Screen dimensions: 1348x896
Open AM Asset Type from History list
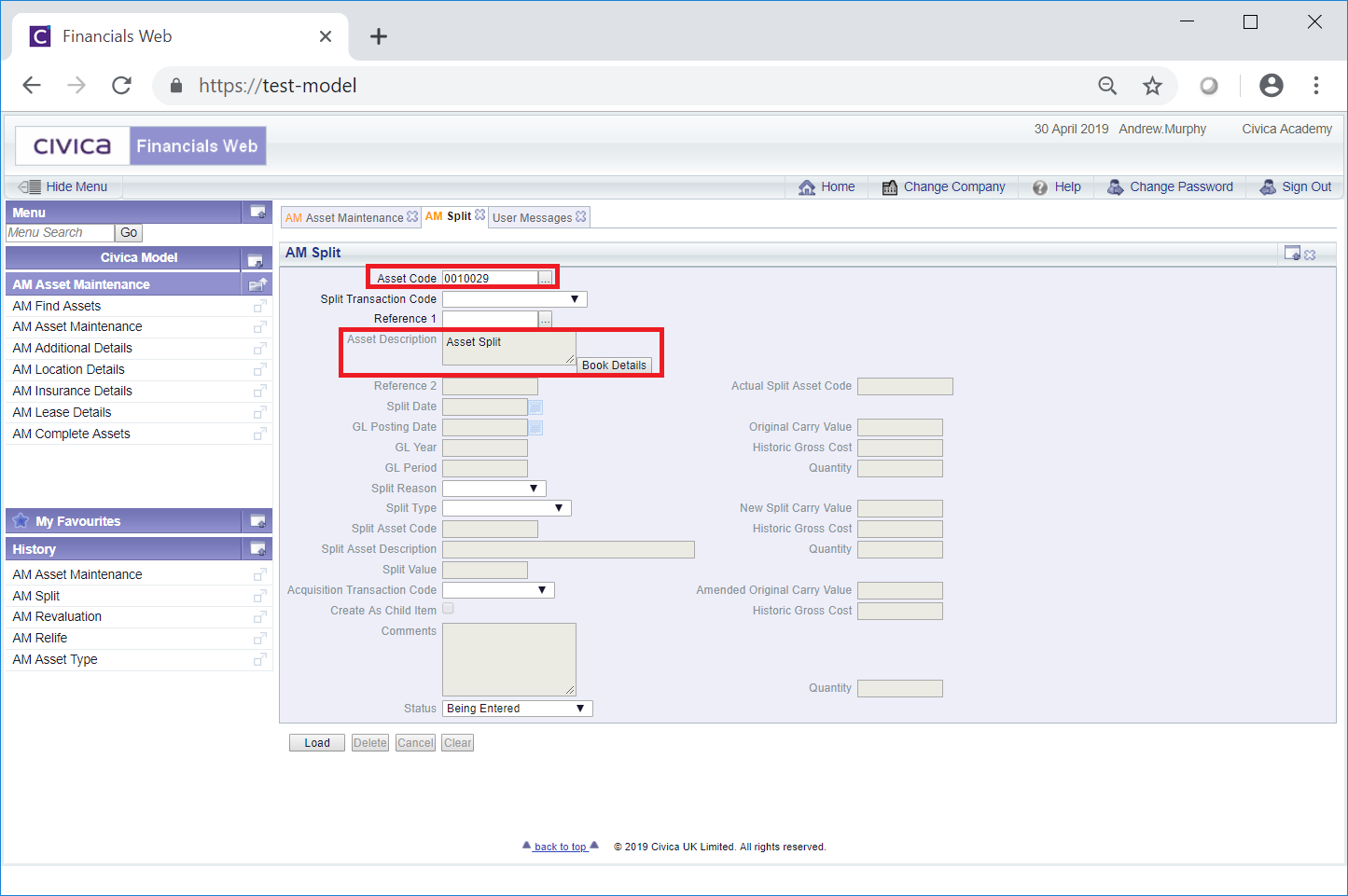pyautogui.click(x=55, y=659)
